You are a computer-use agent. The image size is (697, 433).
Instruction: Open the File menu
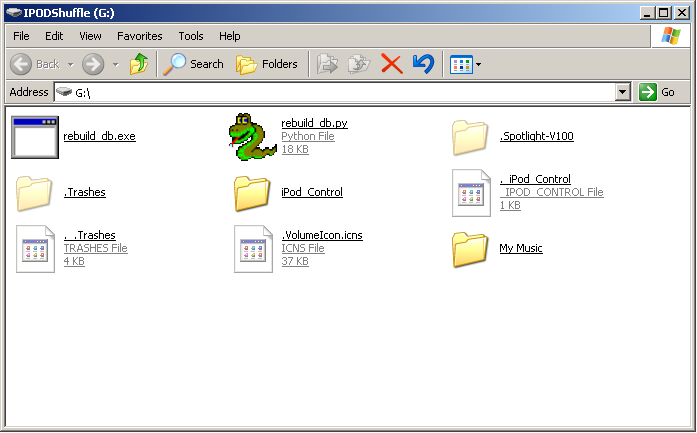tap(21, 36)
